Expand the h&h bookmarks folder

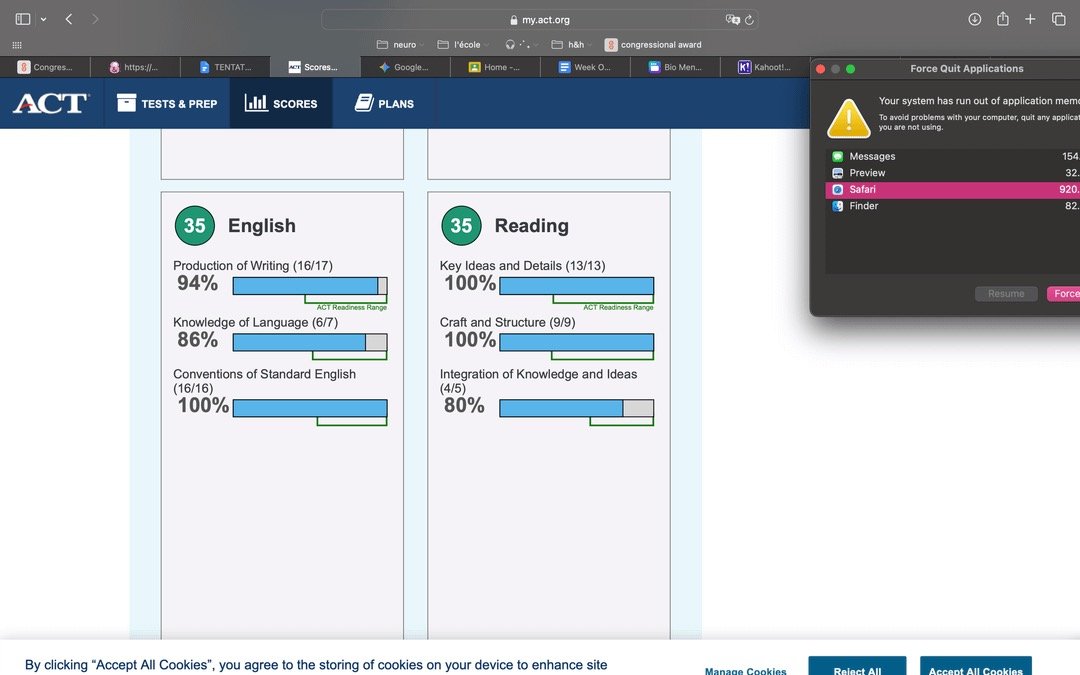click(571, 45)
